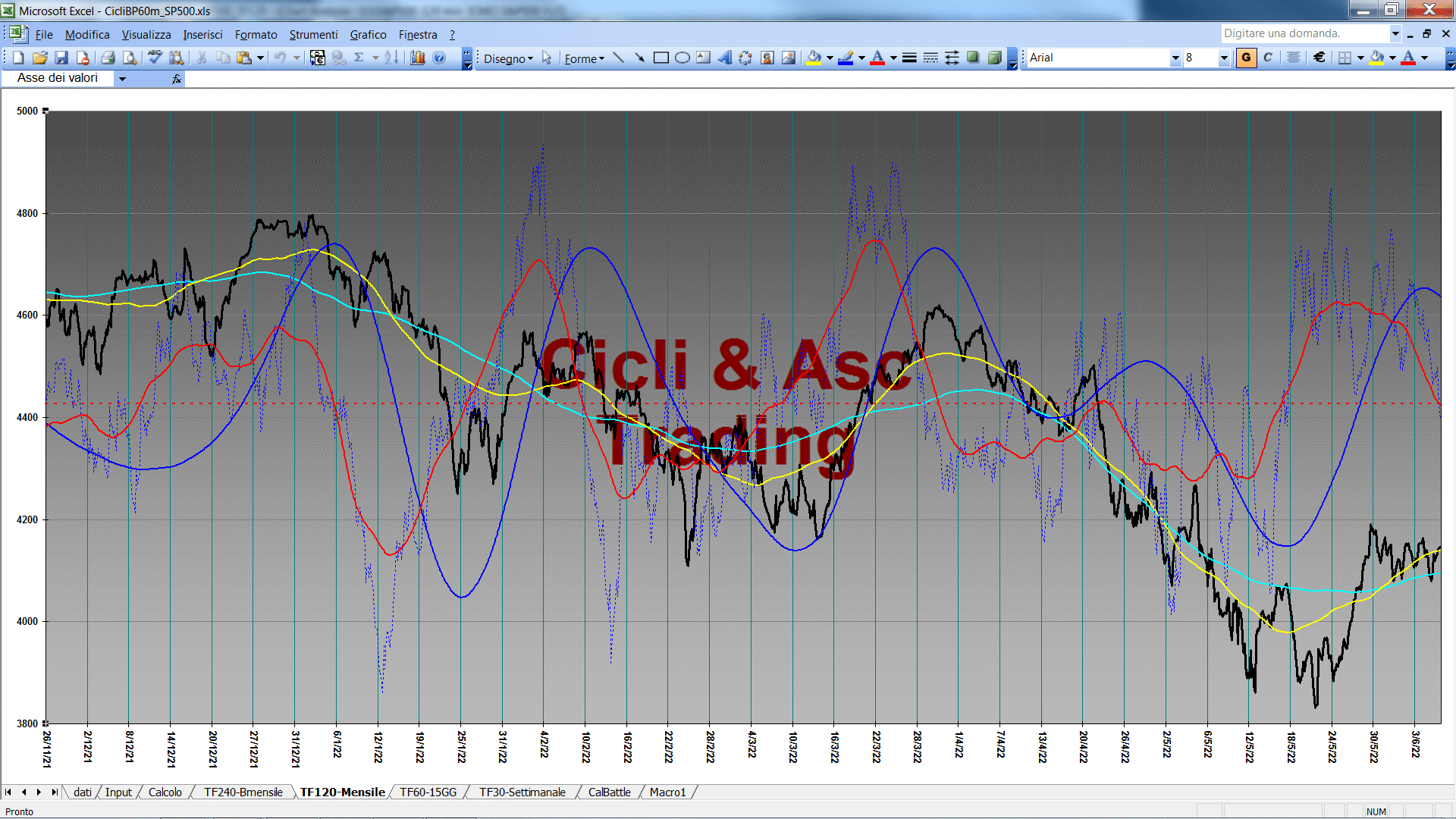This screenshot has width=1456, height=819.
Task: Insert a Text Box
Action: [704, 58]
